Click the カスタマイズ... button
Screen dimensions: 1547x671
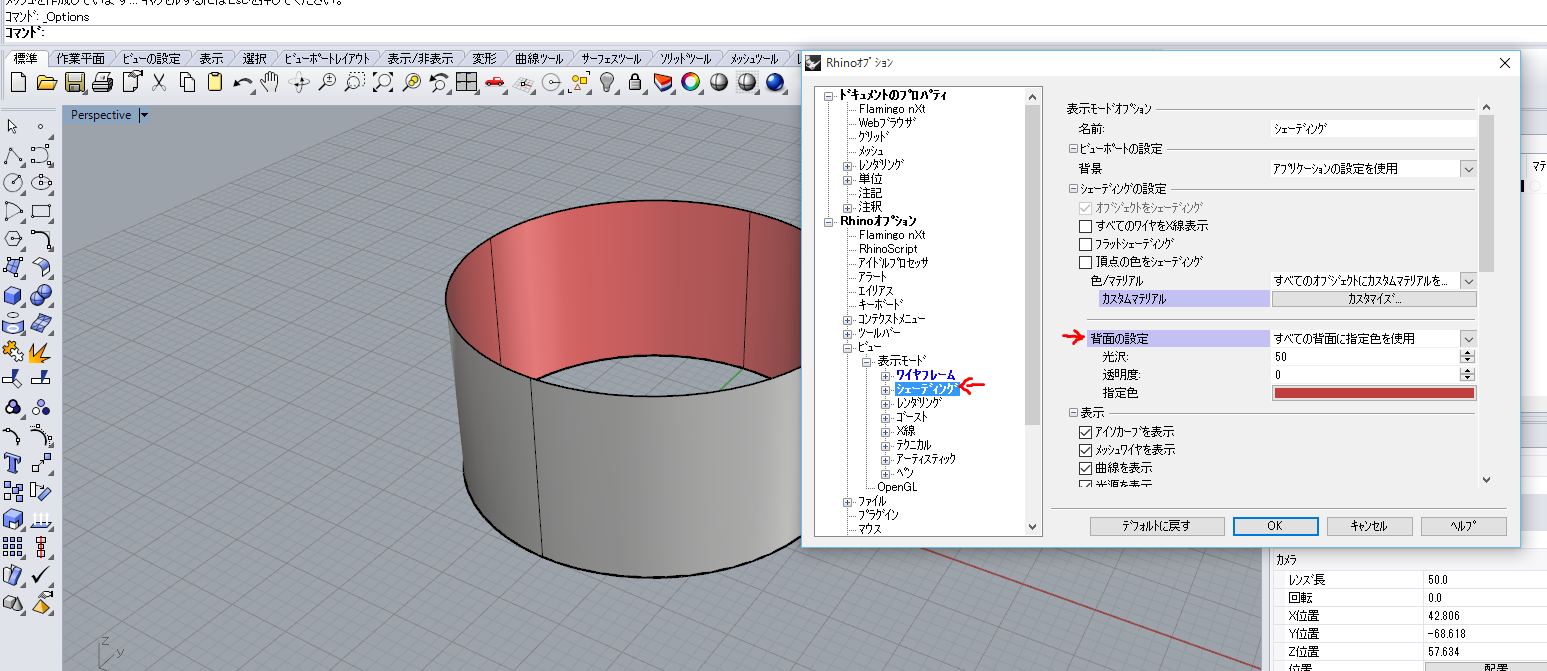[1373, 299]
